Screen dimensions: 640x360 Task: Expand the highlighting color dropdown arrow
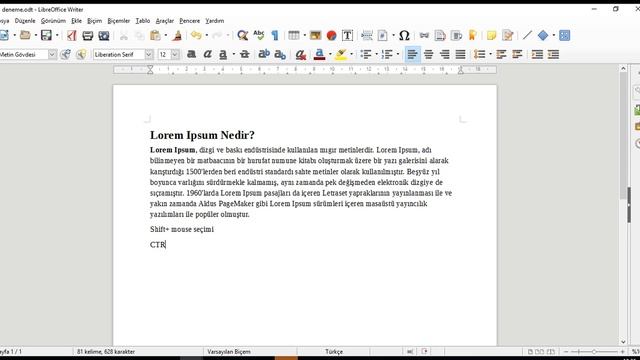point(351,54)
